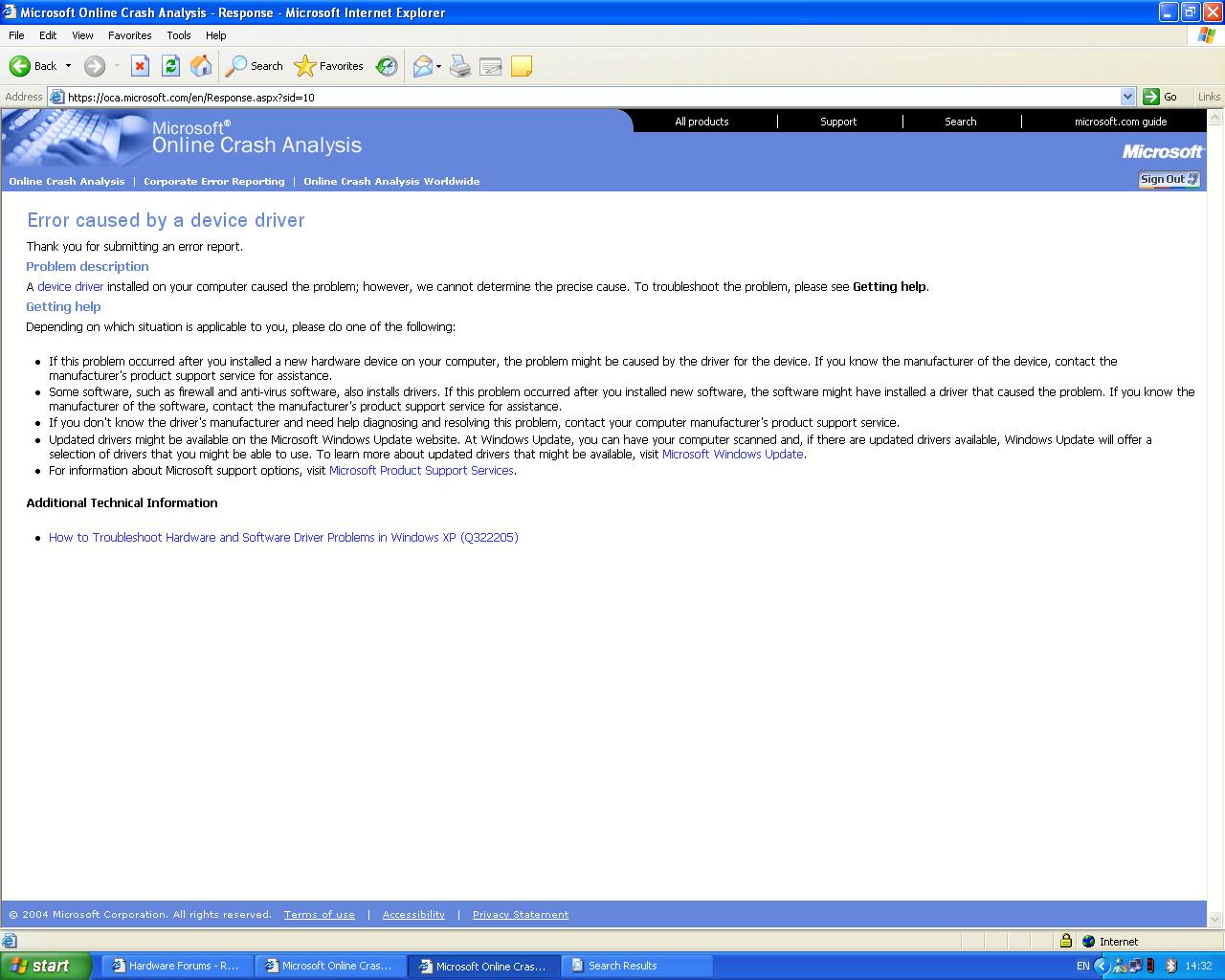
Task: Print the page using printer icon
Action: [460, 66]
